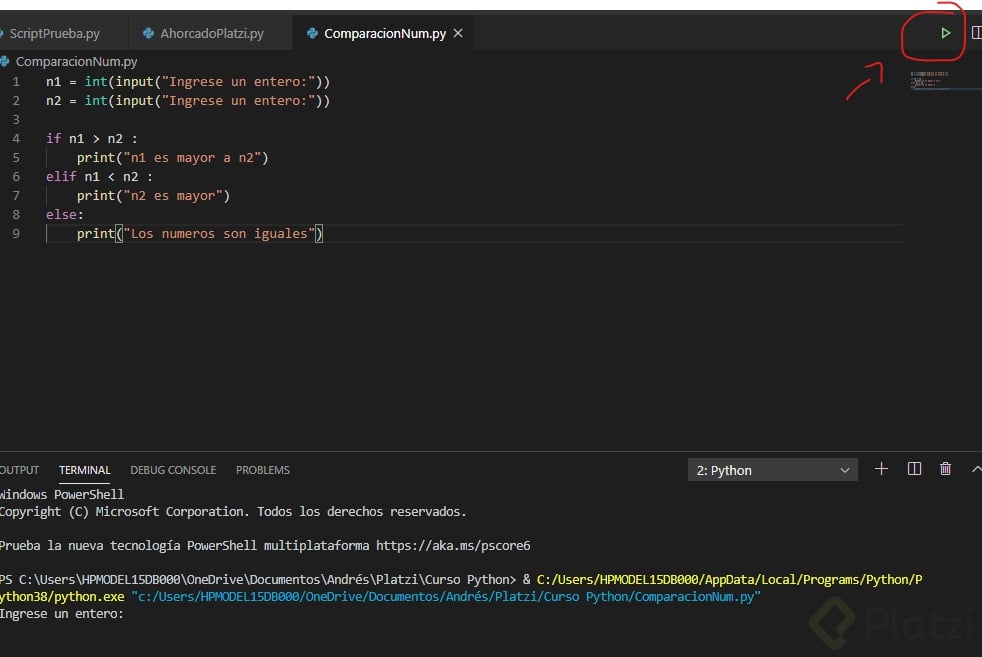The width and height of the screenshot is (982, 657).
Task: Open the OUTPUT panel tab
Action: [19, 470]
